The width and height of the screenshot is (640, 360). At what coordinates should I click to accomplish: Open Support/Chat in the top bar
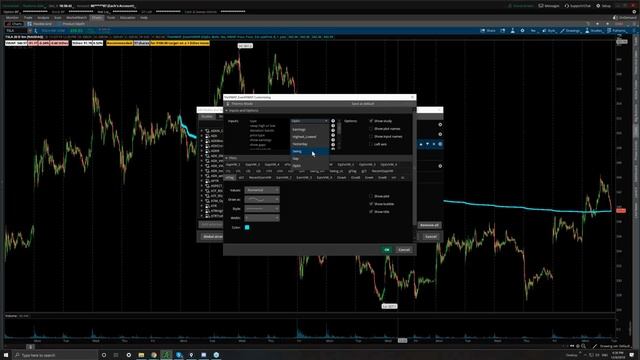578,6
